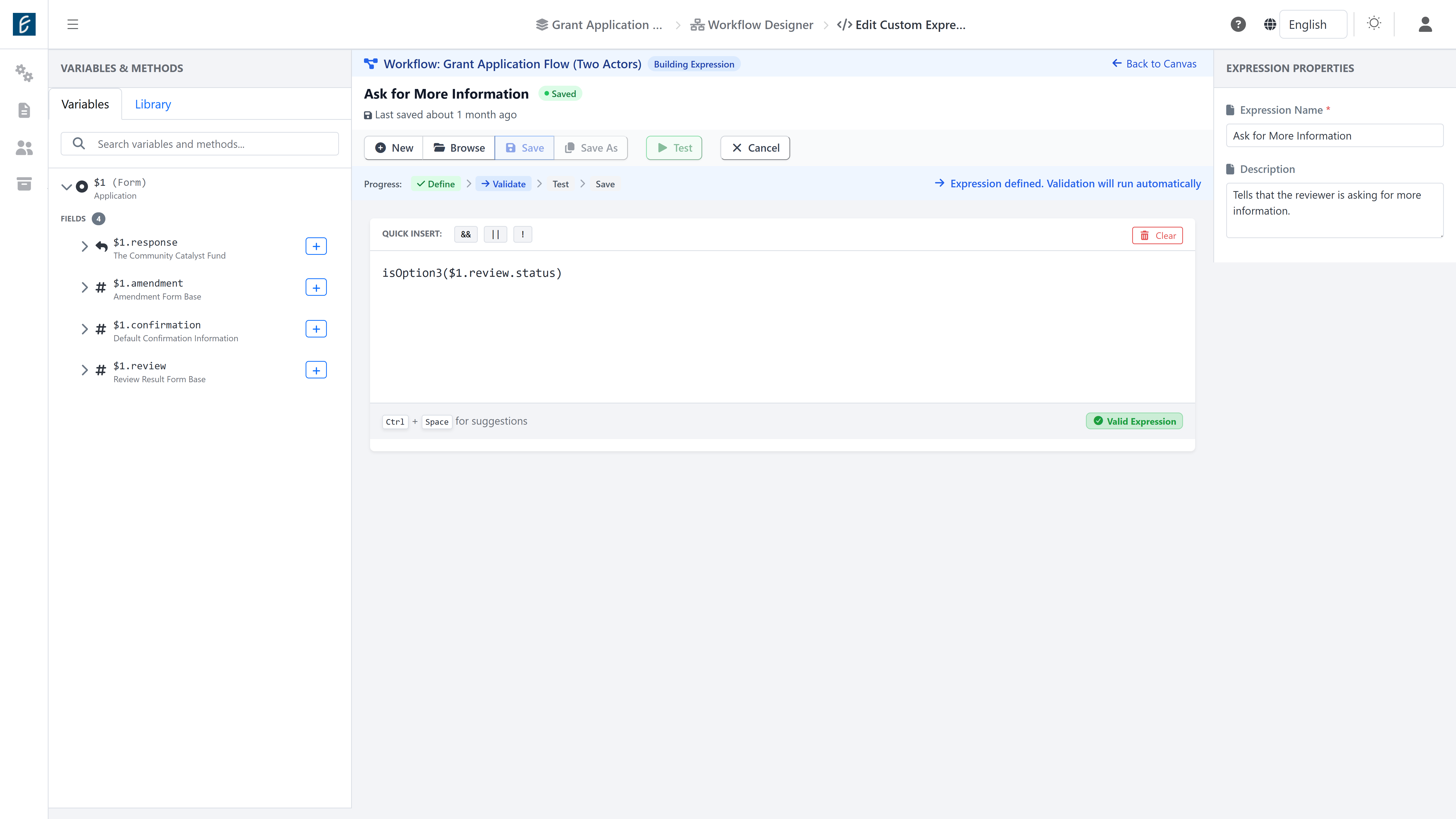The width and height of the screenshot is (1456, 819).
Task: Expand the $1.amendment field entry
Action: pyautogui.click(x=85, y=287)
